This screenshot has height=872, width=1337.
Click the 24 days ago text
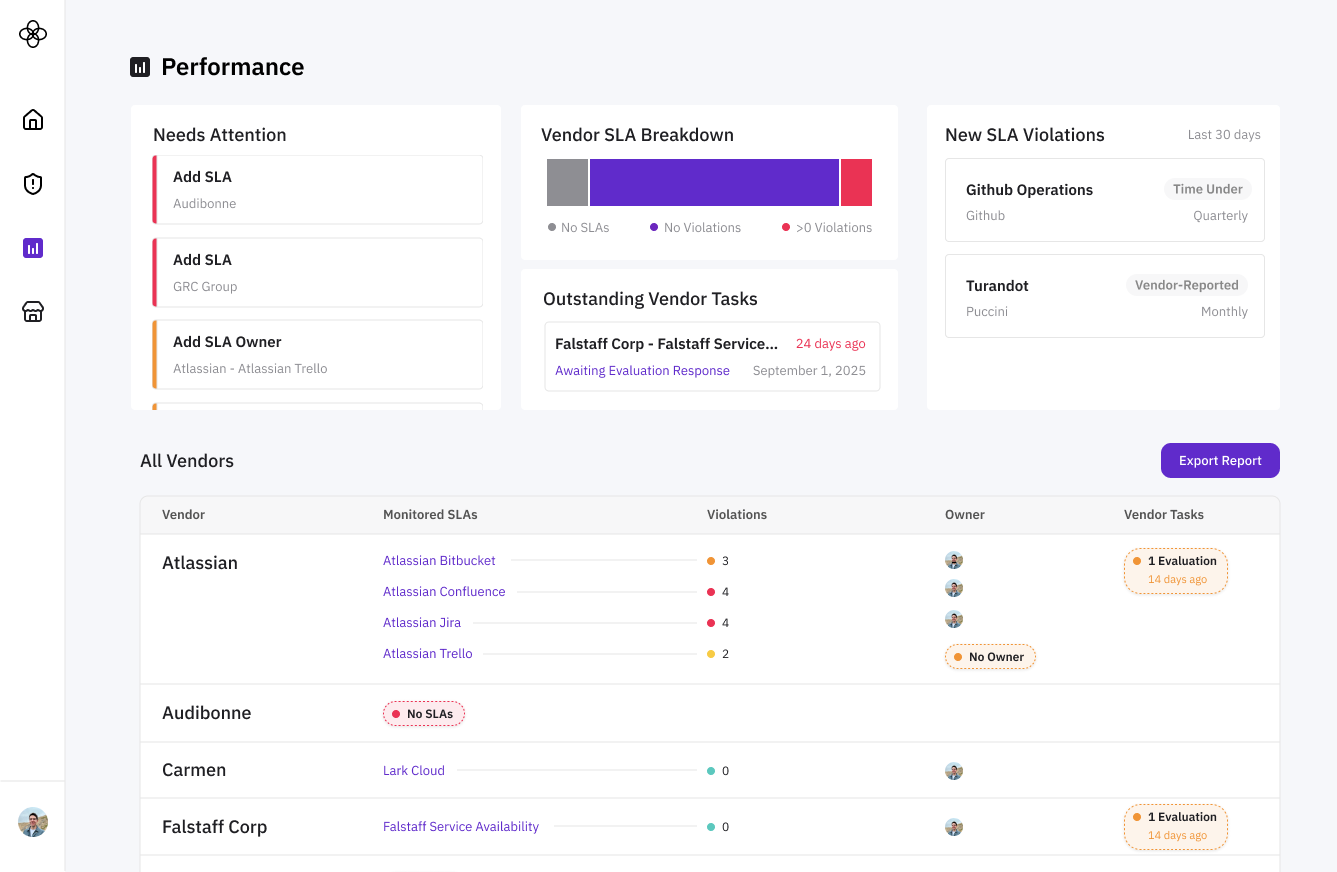pyautogui.click(x=831, y=343)
